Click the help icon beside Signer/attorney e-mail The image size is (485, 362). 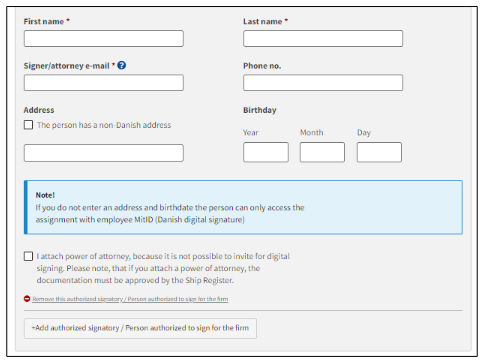tap(122, 65)
